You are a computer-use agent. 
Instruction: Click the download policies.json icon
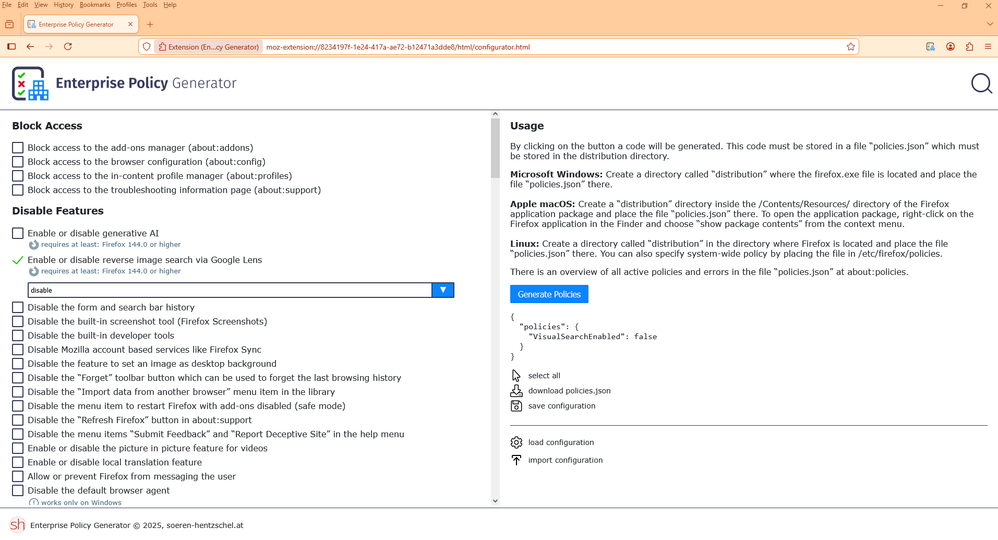coord(516,391)
